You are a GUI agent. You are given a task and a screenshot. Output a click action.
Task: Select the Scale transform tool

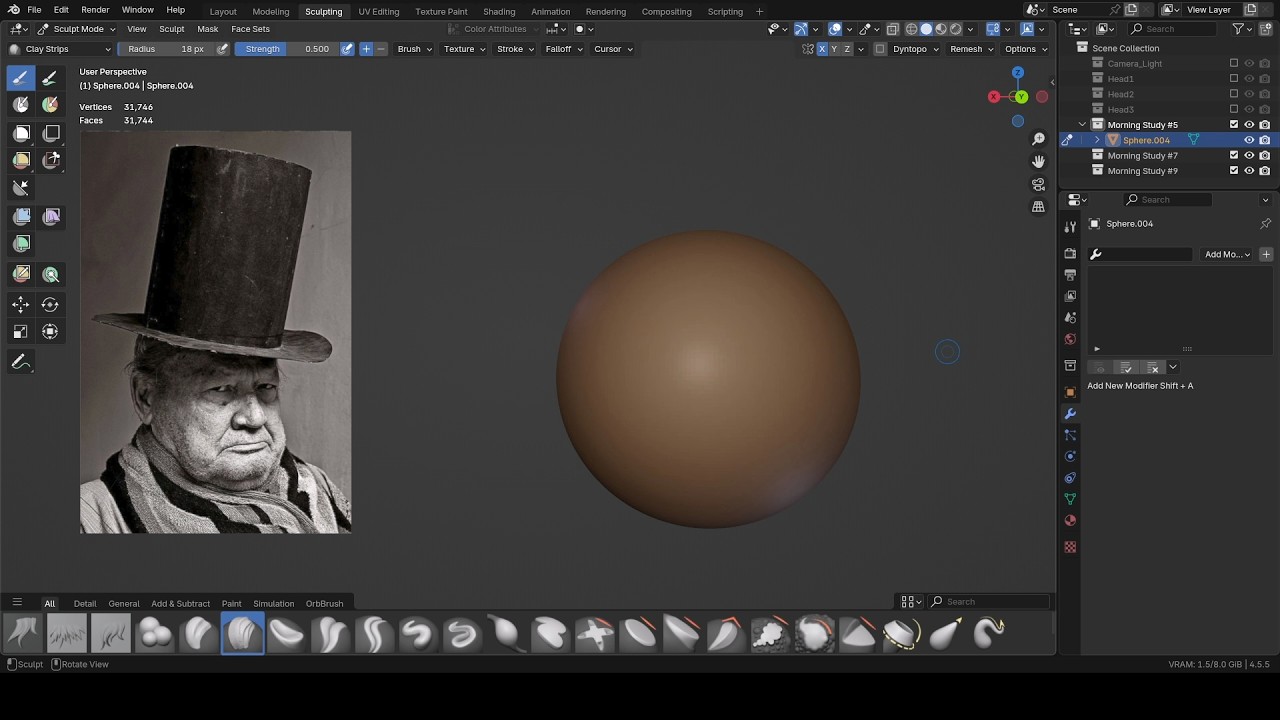[x=21, y=332]
